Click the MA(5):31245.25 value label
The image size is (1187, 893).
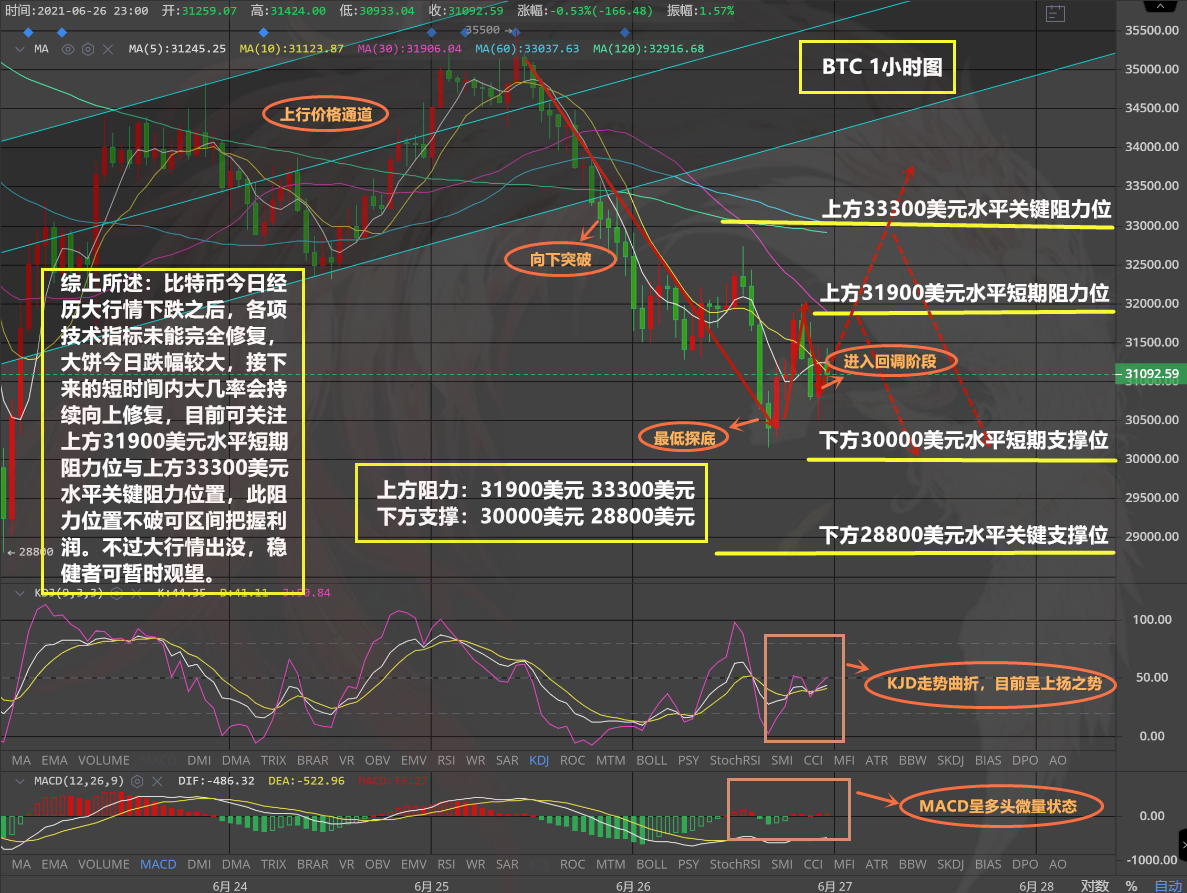click(x=177, y=48)
